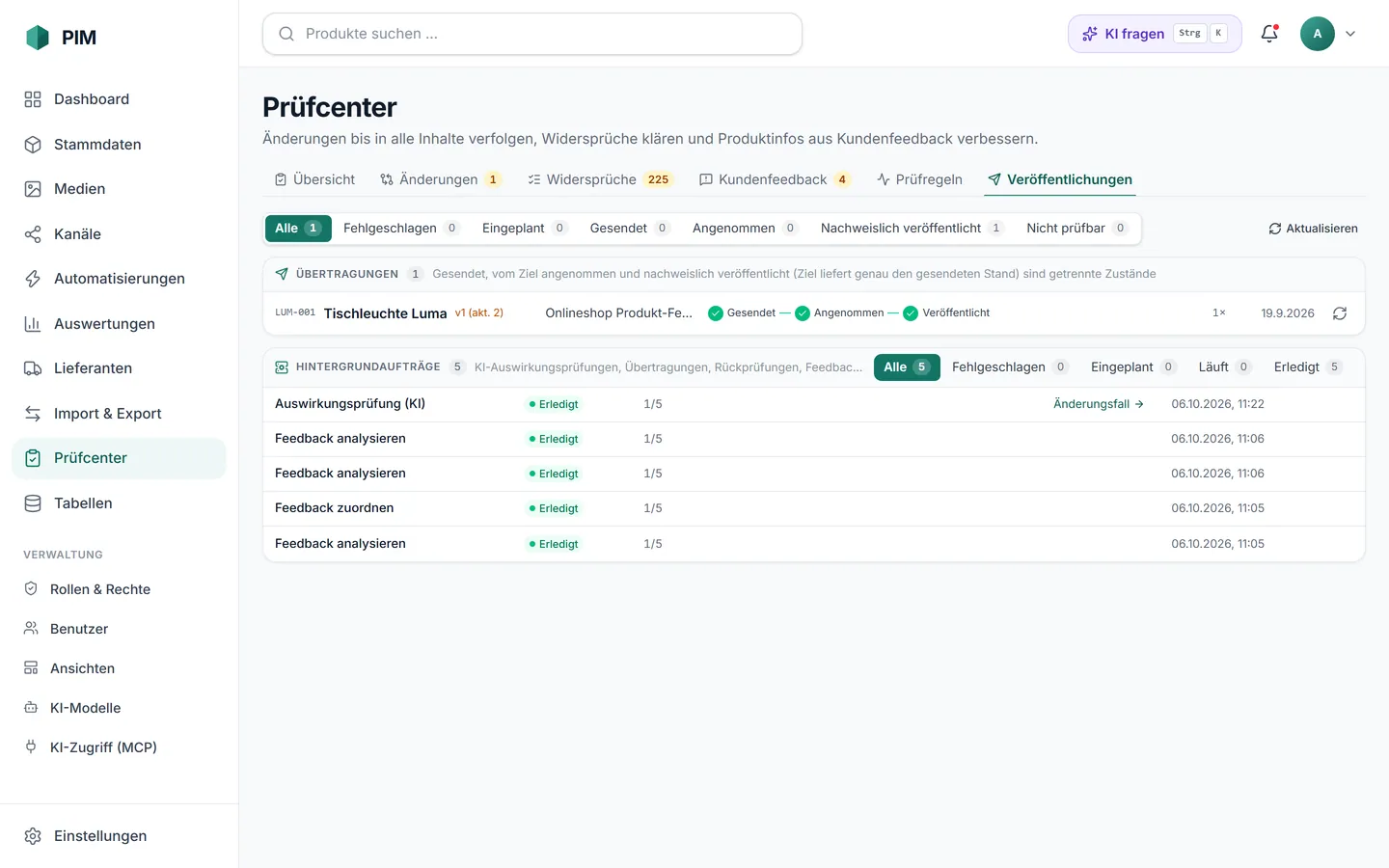This screenshot has width=1389, height=868.
Task: Open the Medien section
Action: pos(119,189)
